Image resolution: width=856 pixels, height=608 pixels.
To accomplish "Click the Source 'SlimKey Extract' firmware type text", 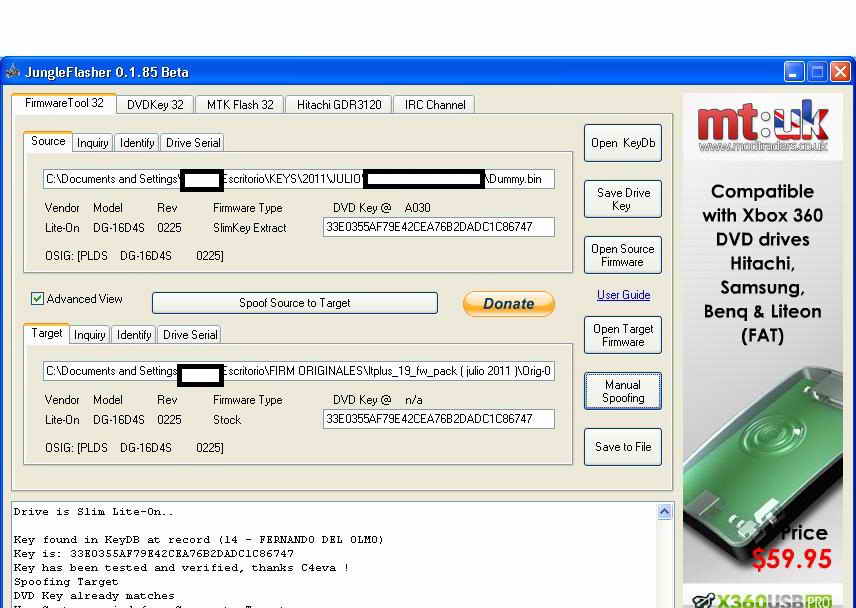I will pyautogui.click(x=249, y=228).
